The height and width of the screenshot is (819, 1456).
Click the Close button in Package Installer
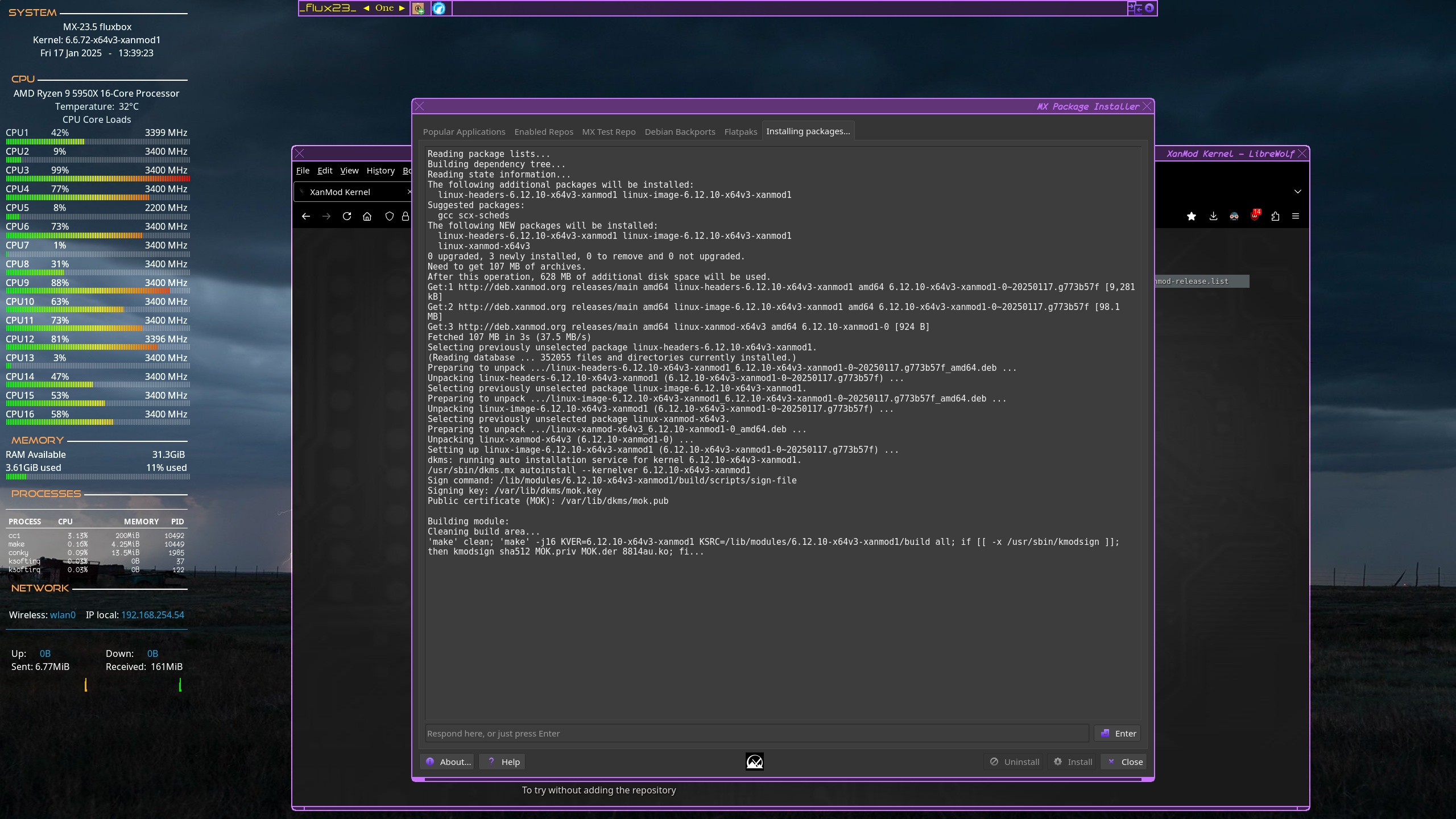1124,762
